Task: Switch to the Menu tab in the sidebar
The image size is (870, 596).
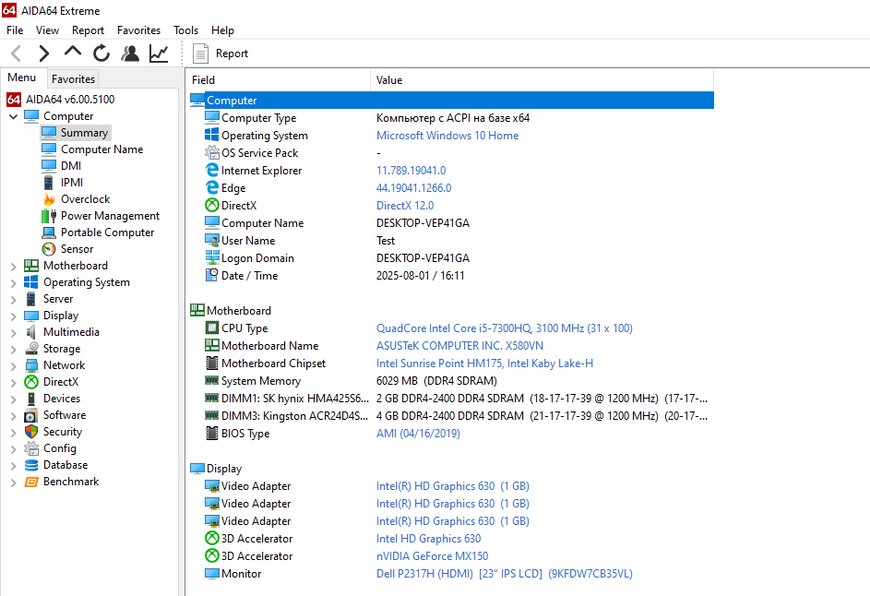Action: (x=22, y=78)
